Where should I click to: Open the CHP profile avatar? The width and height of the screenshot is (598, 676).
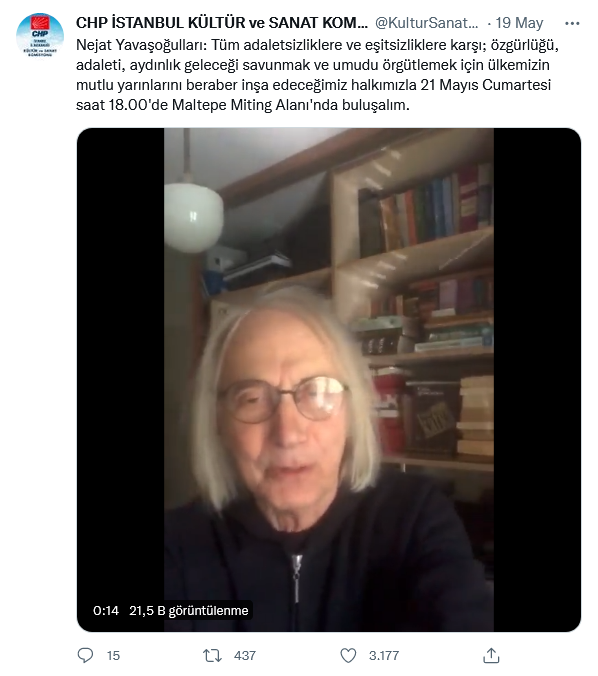[40, 37]
